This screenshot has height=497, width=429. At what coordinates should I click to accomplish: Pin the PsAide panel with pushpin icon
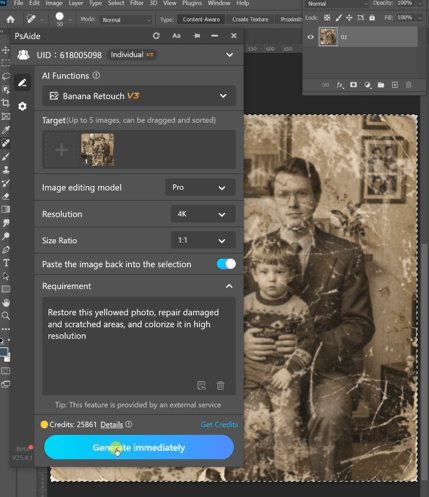tap(197, 36)
